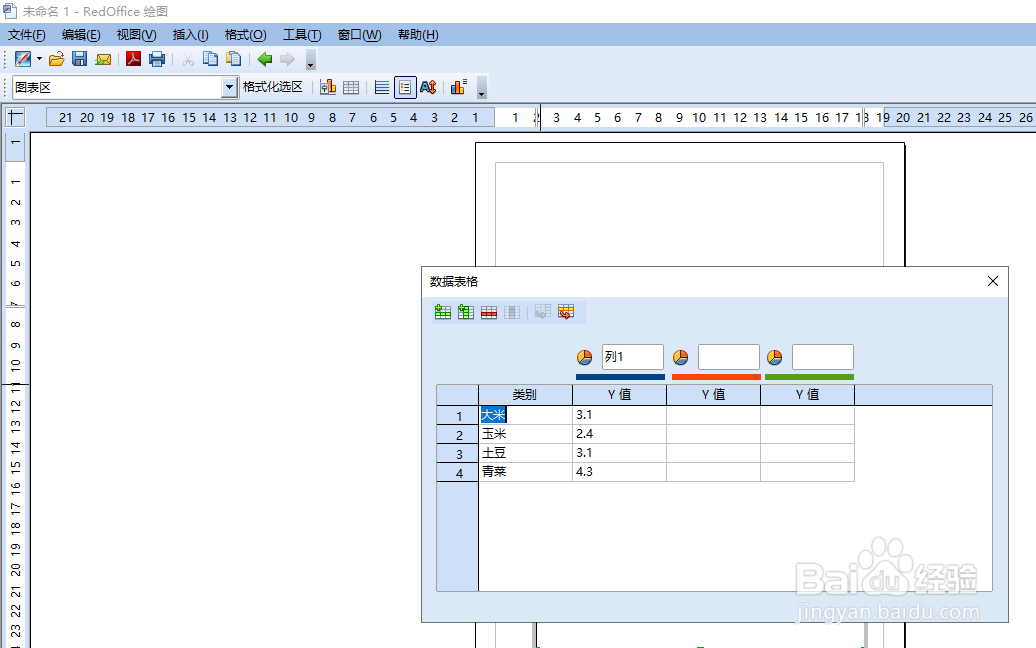Open the Chart Type icon in formatting toolbar

click(328, 87)
